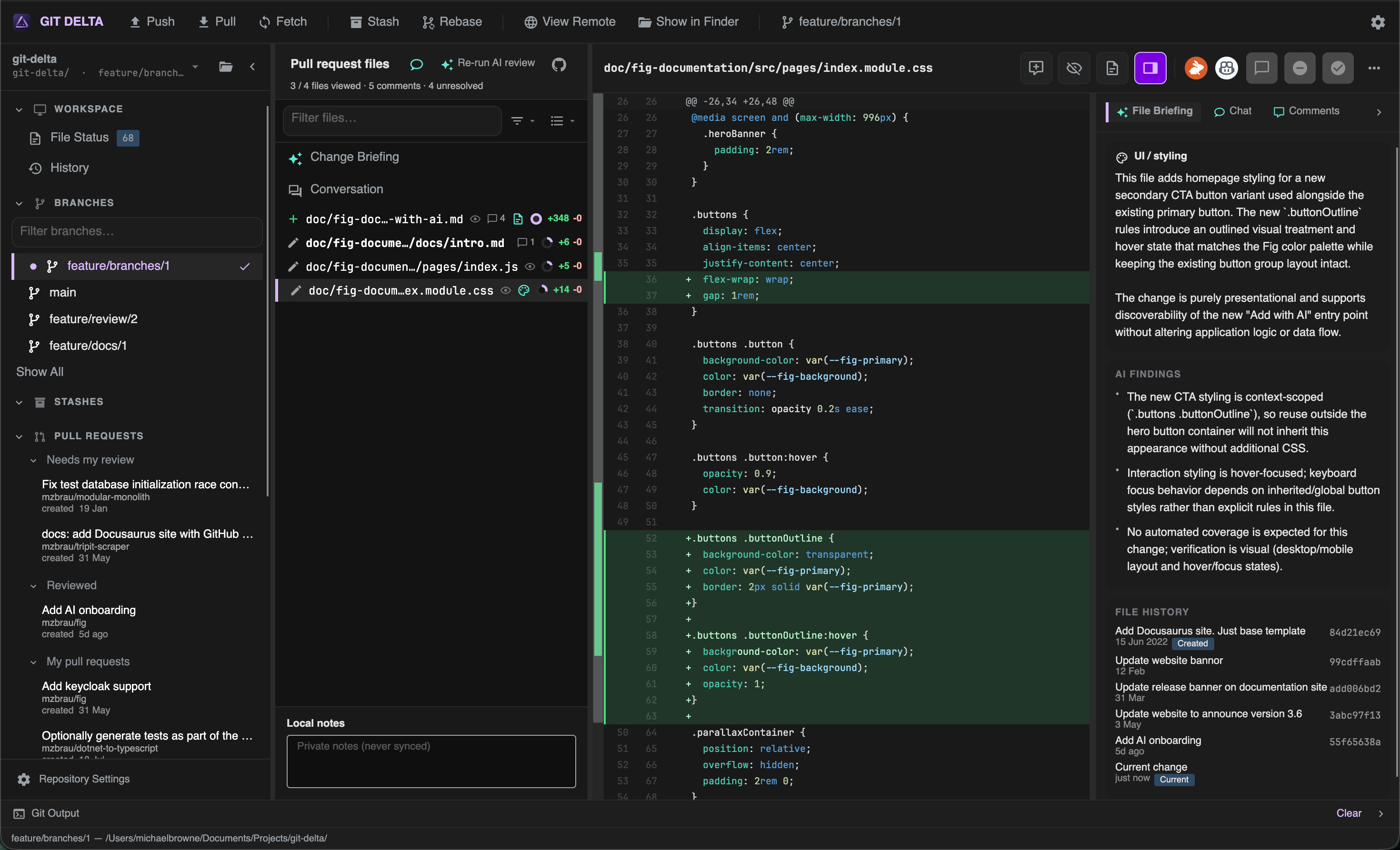Screen dimensions: 1400x850
Task: Open the settings gear in top bar
Action: coord(1377,21)
